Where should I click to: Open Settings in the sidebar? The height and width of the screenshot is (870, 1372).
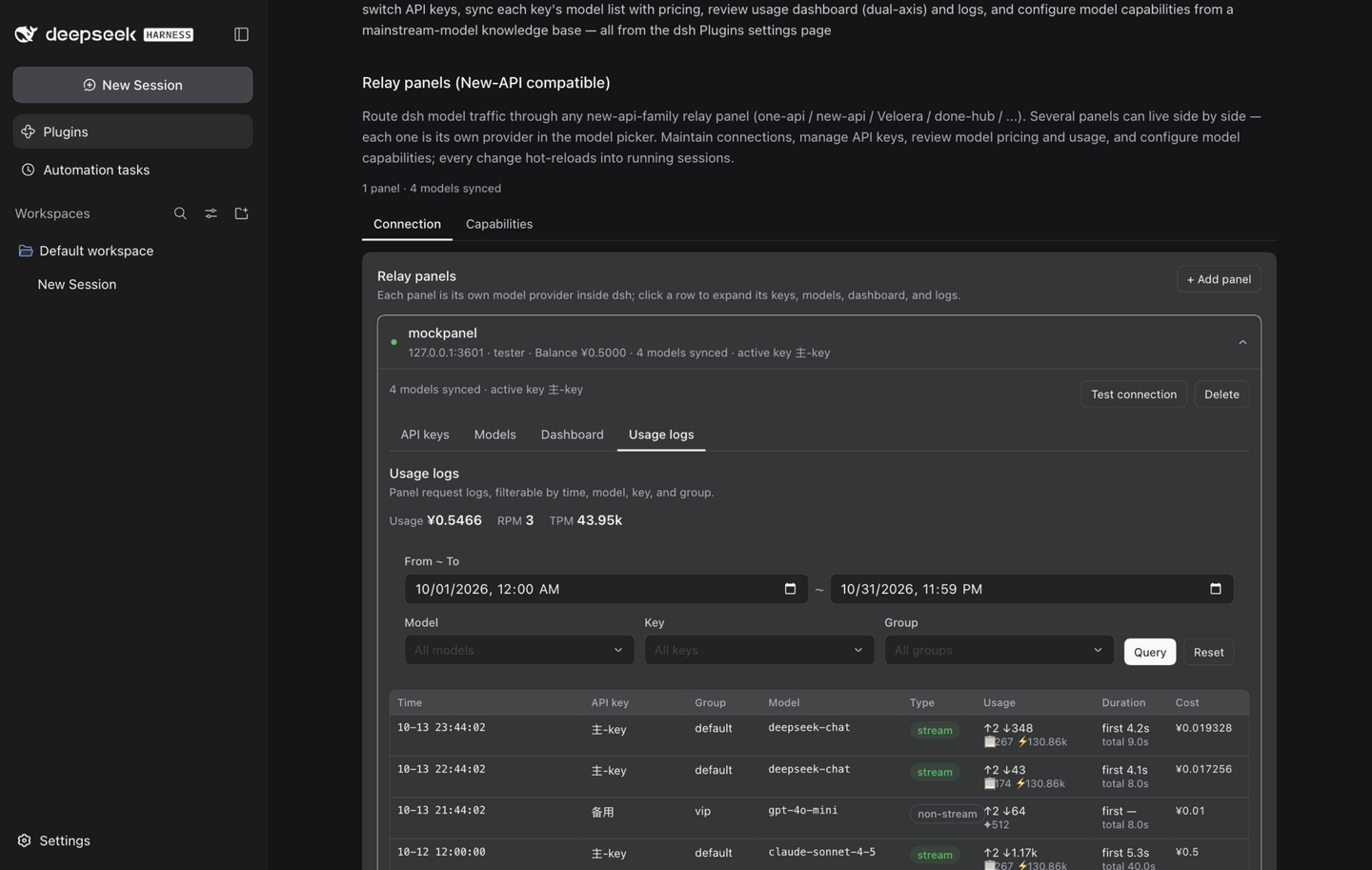[x=132, y=840]
